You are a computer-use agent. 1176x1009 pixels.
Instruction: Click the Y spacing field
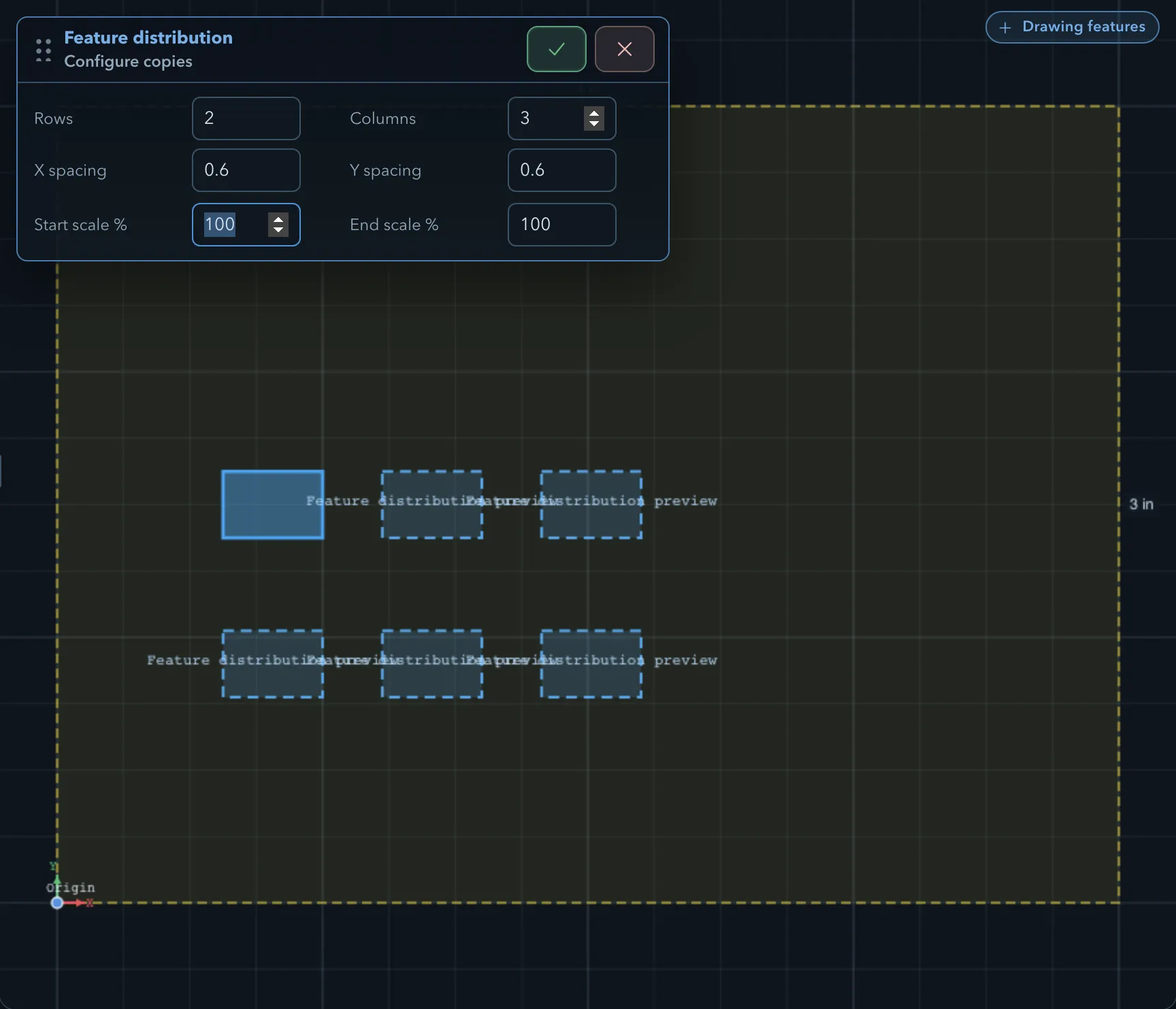tap(561, 170)
